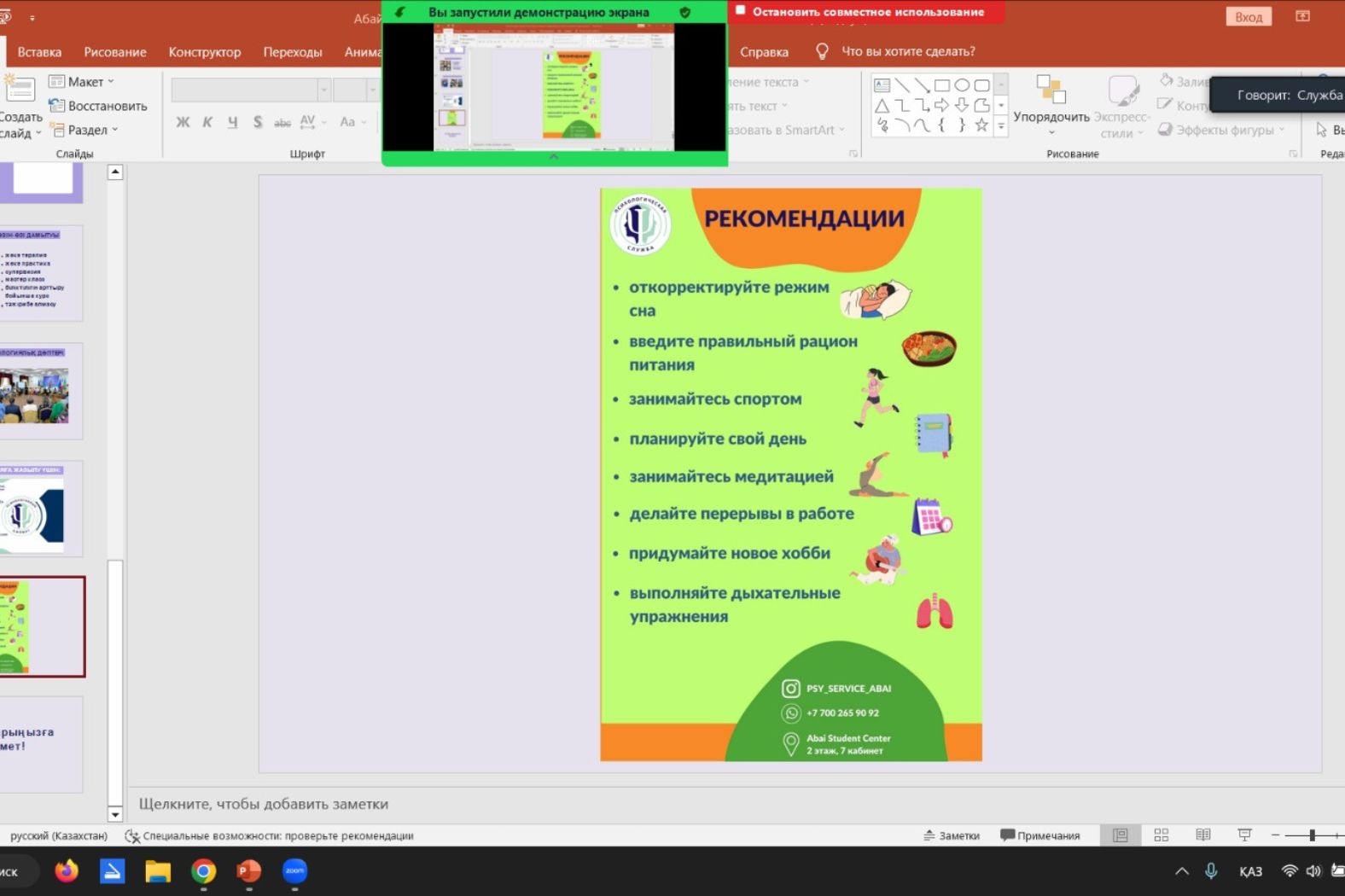This screenshot has width=1345, height=896.
Task: Click the Восстановить reset button
Action: [99, 106]
